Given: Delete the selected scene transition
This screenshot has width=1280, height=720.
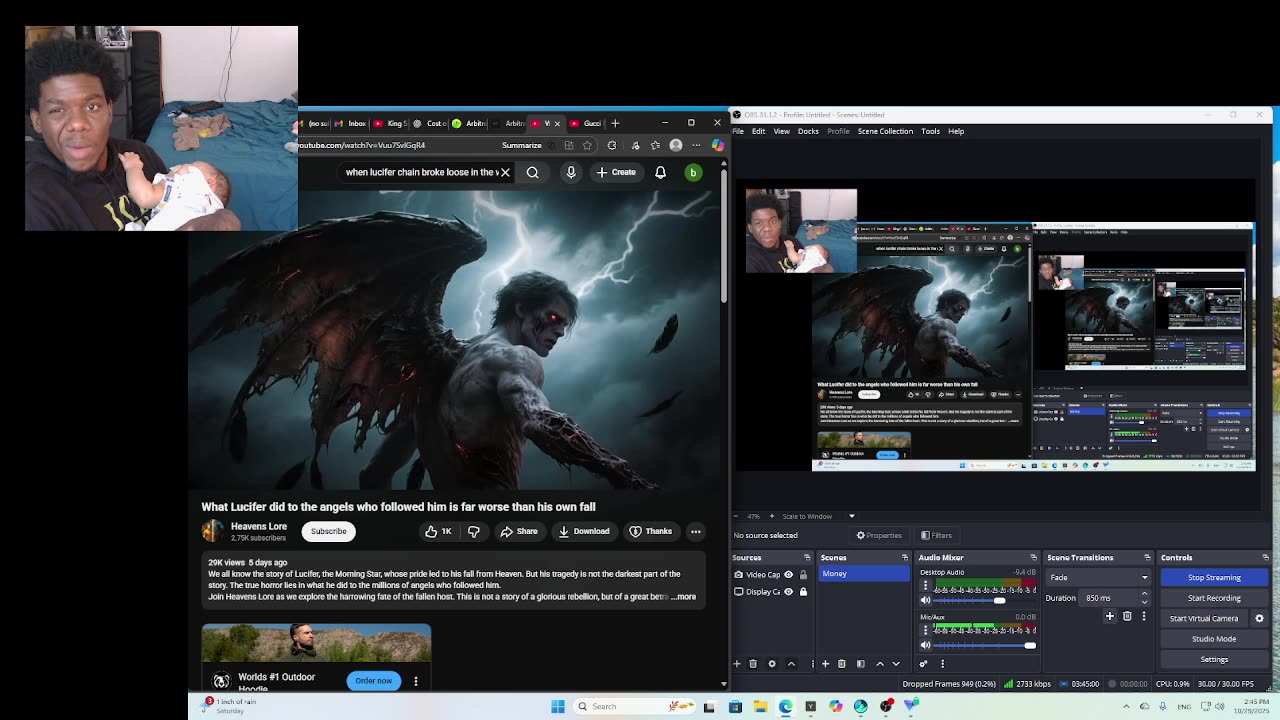Looking at the screenshot, I should [1127, 617].
